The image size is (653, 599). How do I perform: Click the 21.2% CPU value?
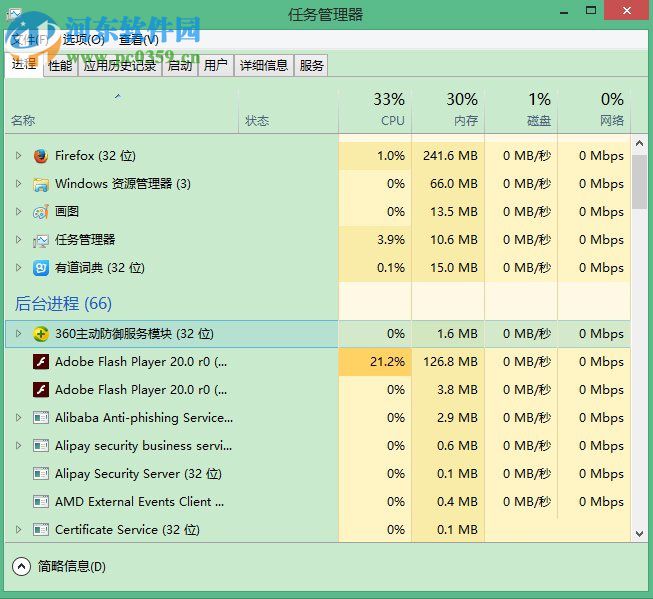click(387, 362)
